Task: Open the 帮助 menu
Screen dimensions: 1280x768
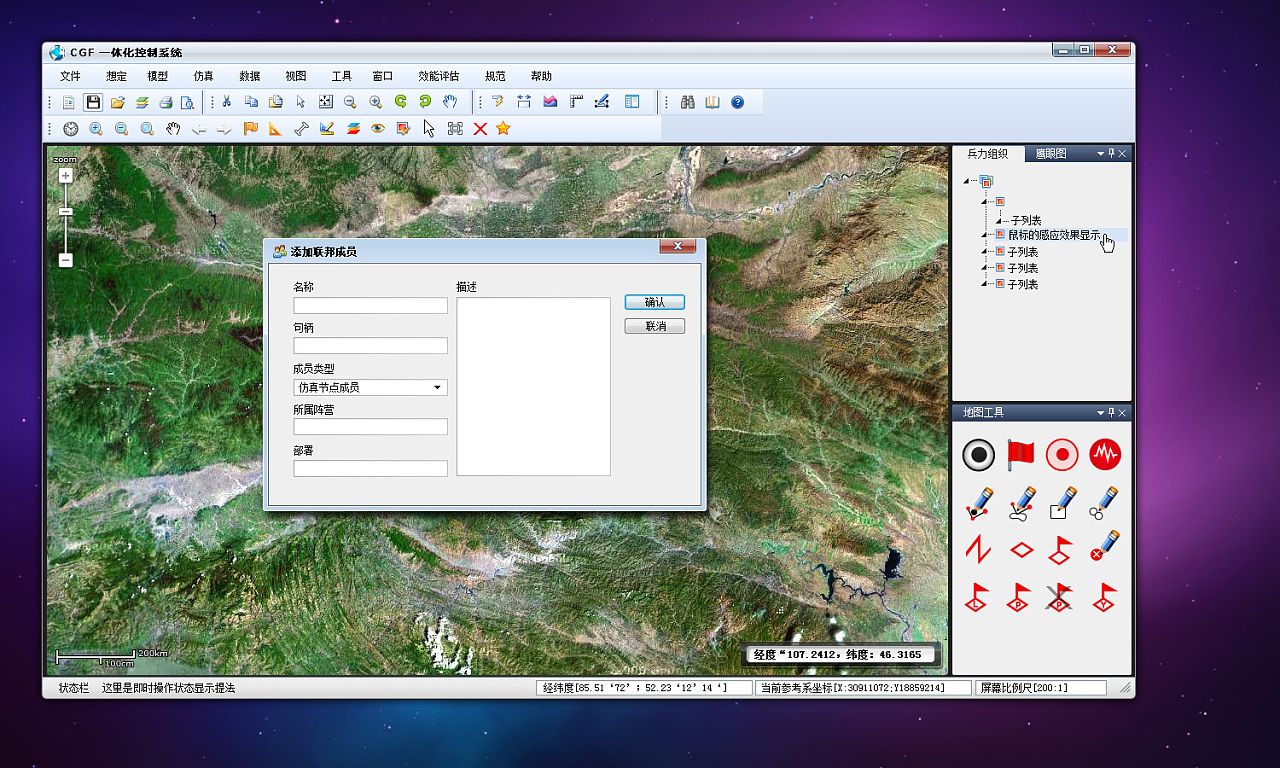Action: 541,76
